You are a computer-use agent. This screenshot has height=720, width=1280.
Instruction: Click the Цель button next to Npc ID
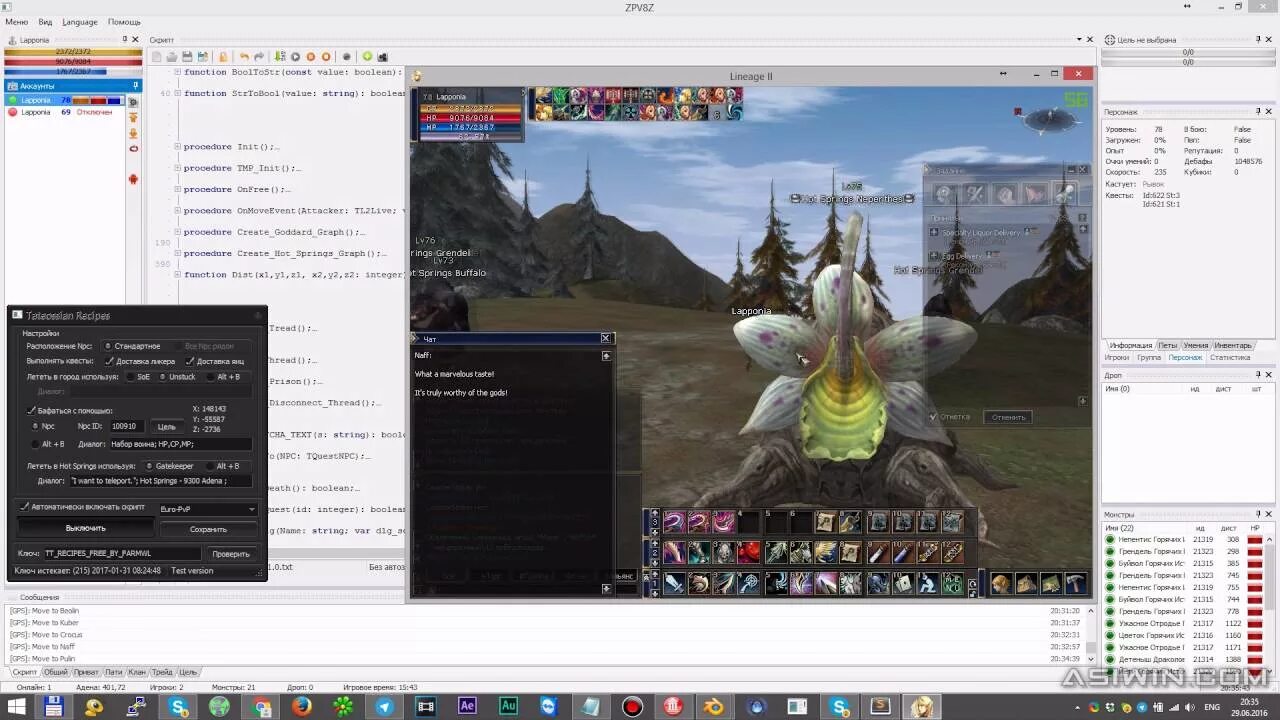pyautogui.click(x=167, y=427)
